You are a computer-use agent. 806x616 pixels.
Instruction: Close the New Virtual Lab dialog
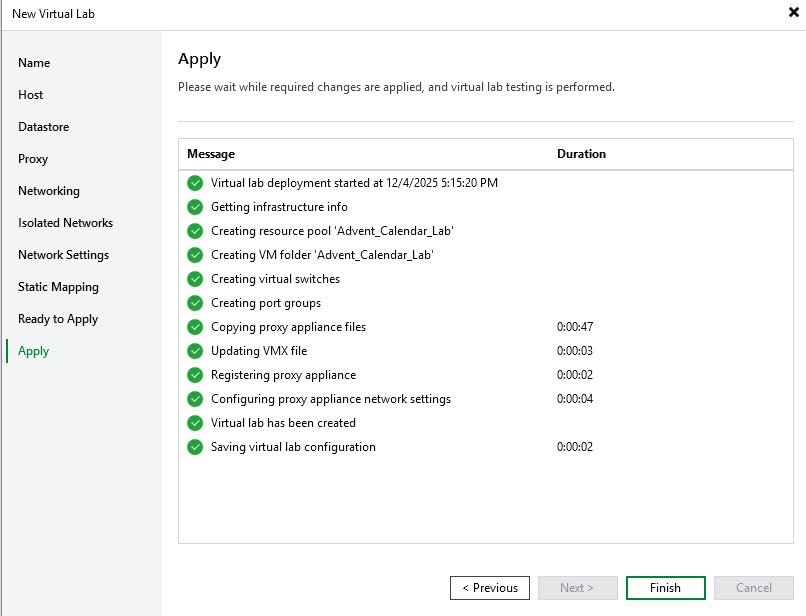[x=793, y=13]
